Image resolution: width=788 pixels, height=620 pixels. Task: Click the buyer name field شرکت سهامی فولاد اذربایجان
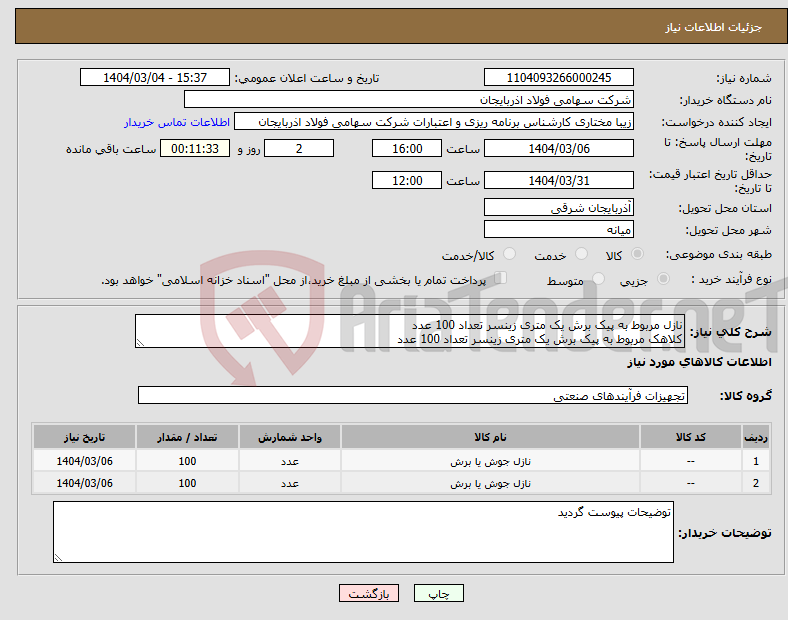(409, 99)
